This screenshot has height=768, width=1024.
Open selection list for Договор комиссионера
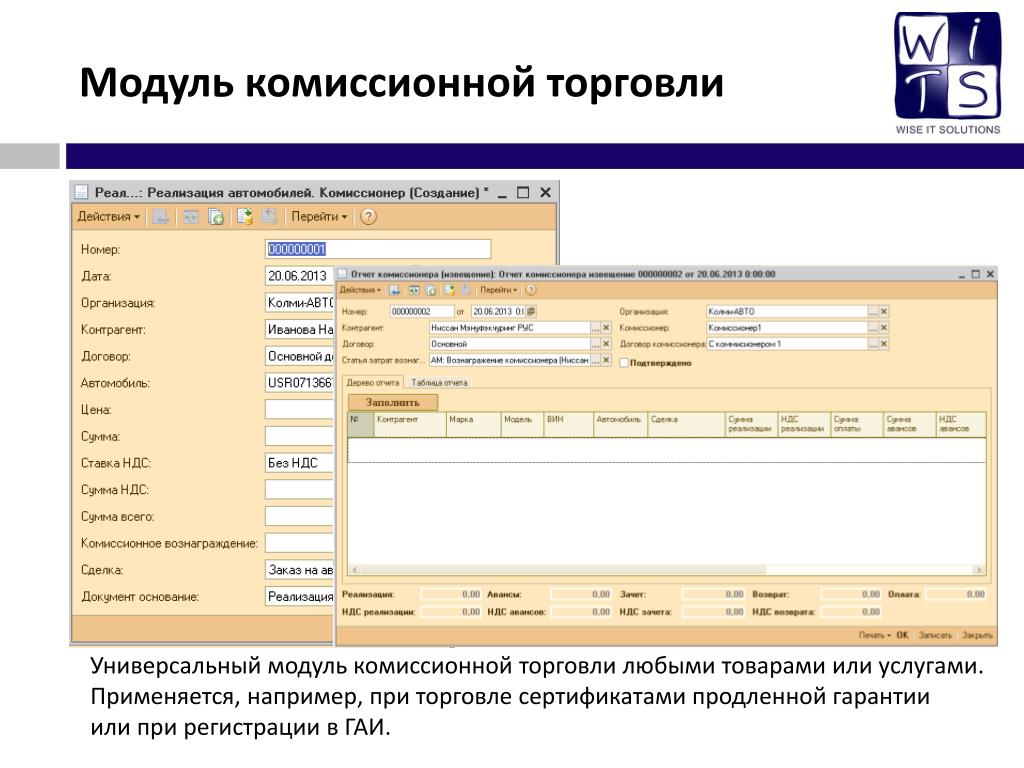[x=873, y=344]
